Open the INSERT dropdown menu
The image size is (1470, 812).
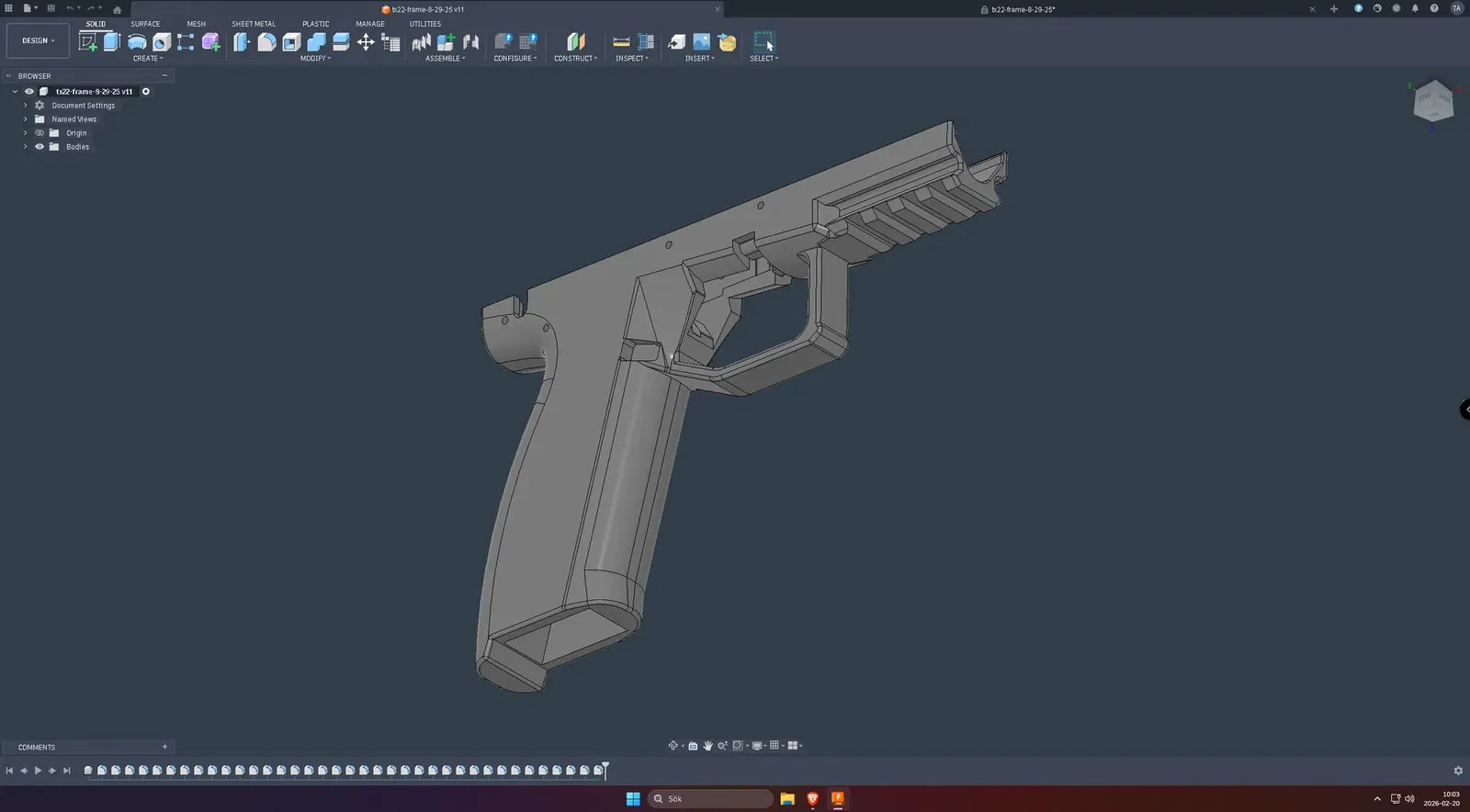[x=699, y=59]
